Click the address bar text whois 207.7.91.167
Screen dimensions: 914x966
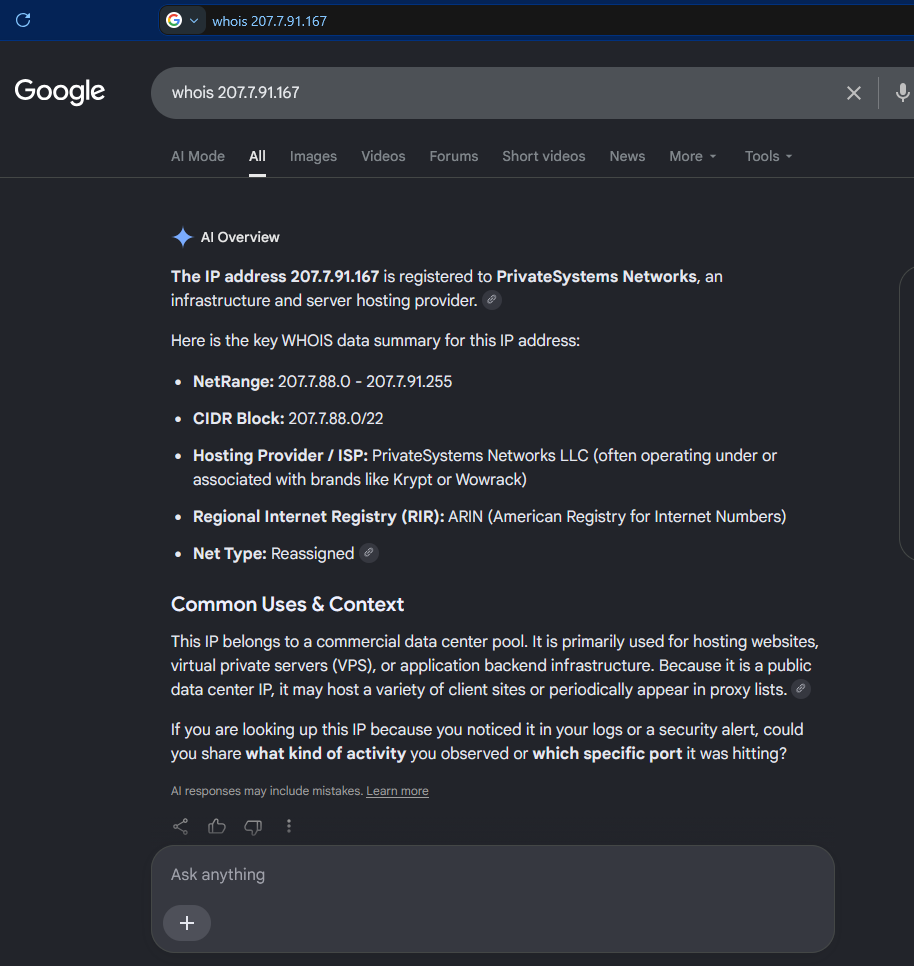pyautogui.click(x=269, y=21)
